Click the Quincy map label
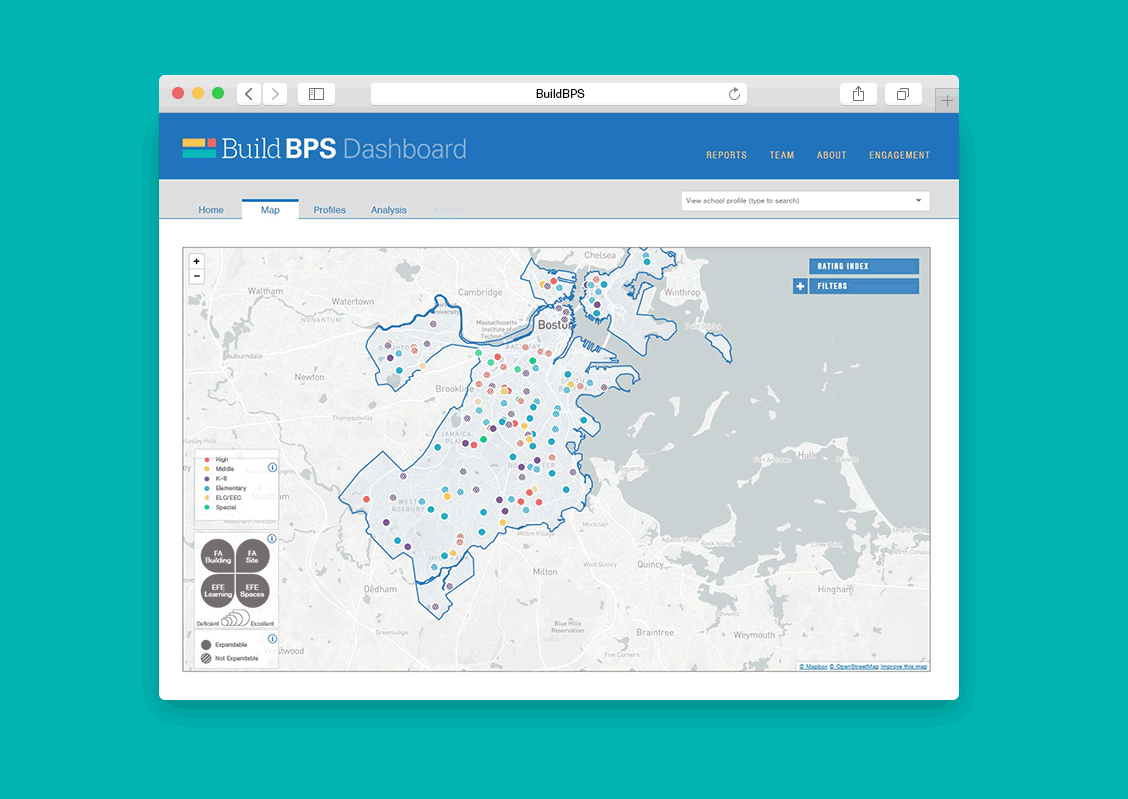 [x=650, y=565]
